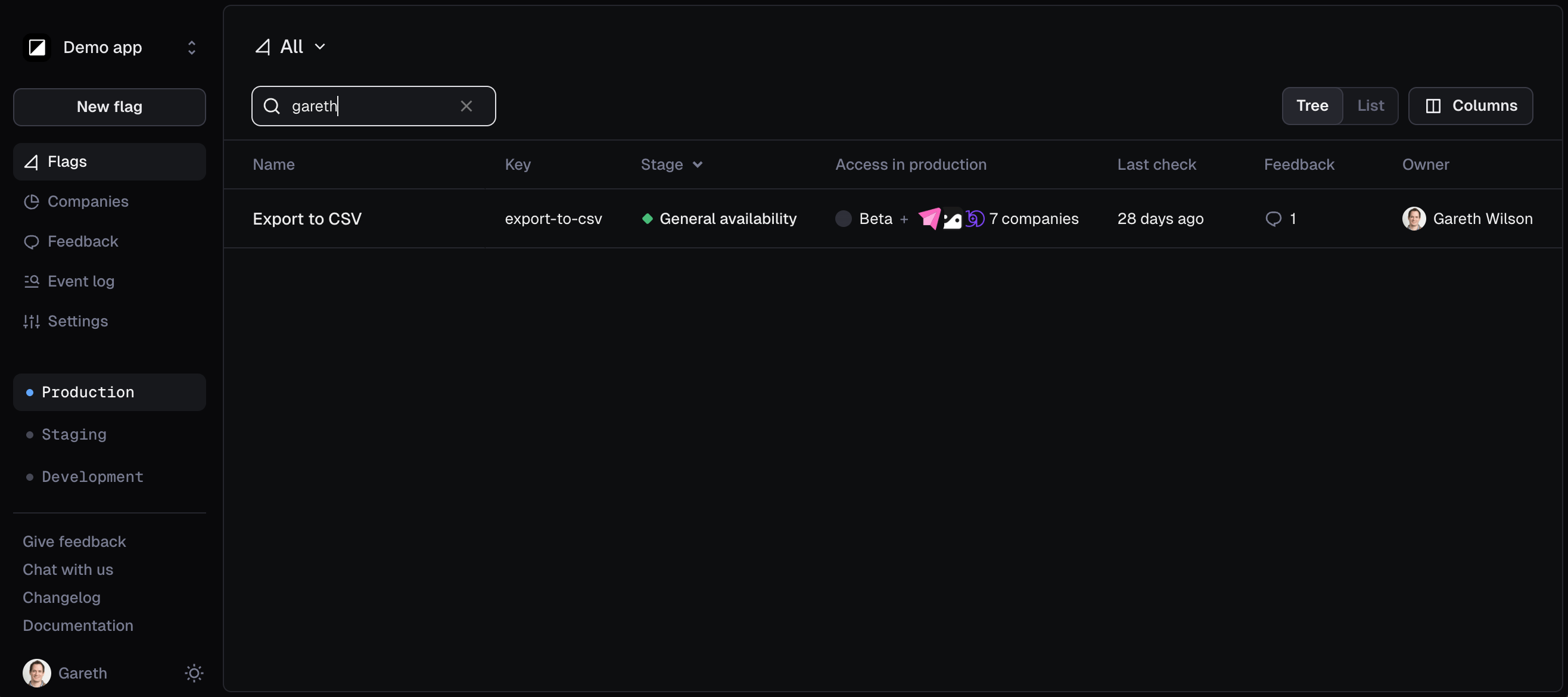This screenshot has width=1568, height=697.
Task: Click the Give feedback link
Action: [x=74, y=541]
